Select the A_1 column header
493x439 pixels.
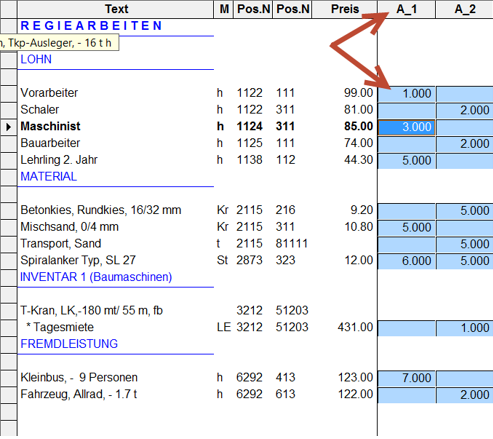[406, 9]
